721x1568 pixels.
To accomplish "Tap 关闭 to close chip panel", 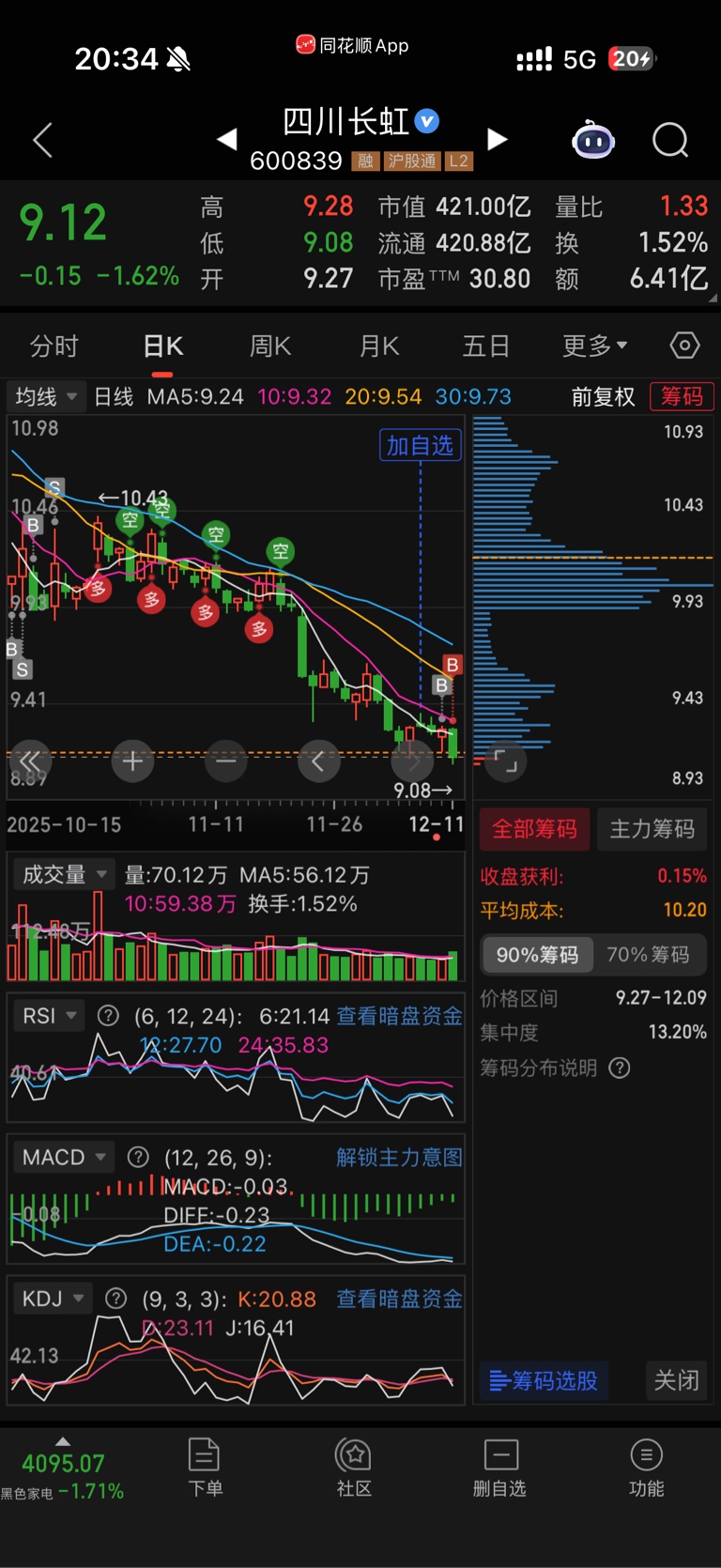I will click(x=676, y=1380).
